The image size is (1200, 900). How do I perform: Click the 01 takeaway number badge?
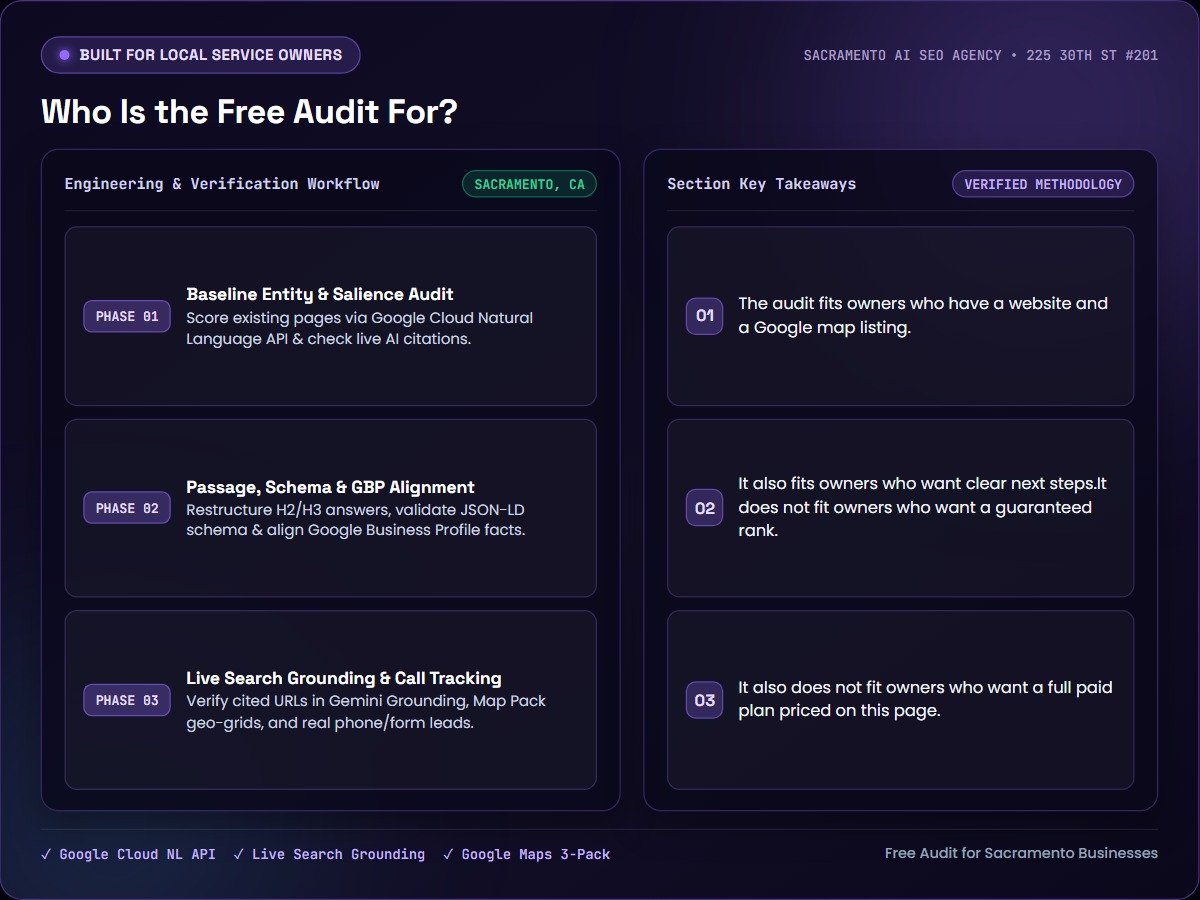(704, 316)
